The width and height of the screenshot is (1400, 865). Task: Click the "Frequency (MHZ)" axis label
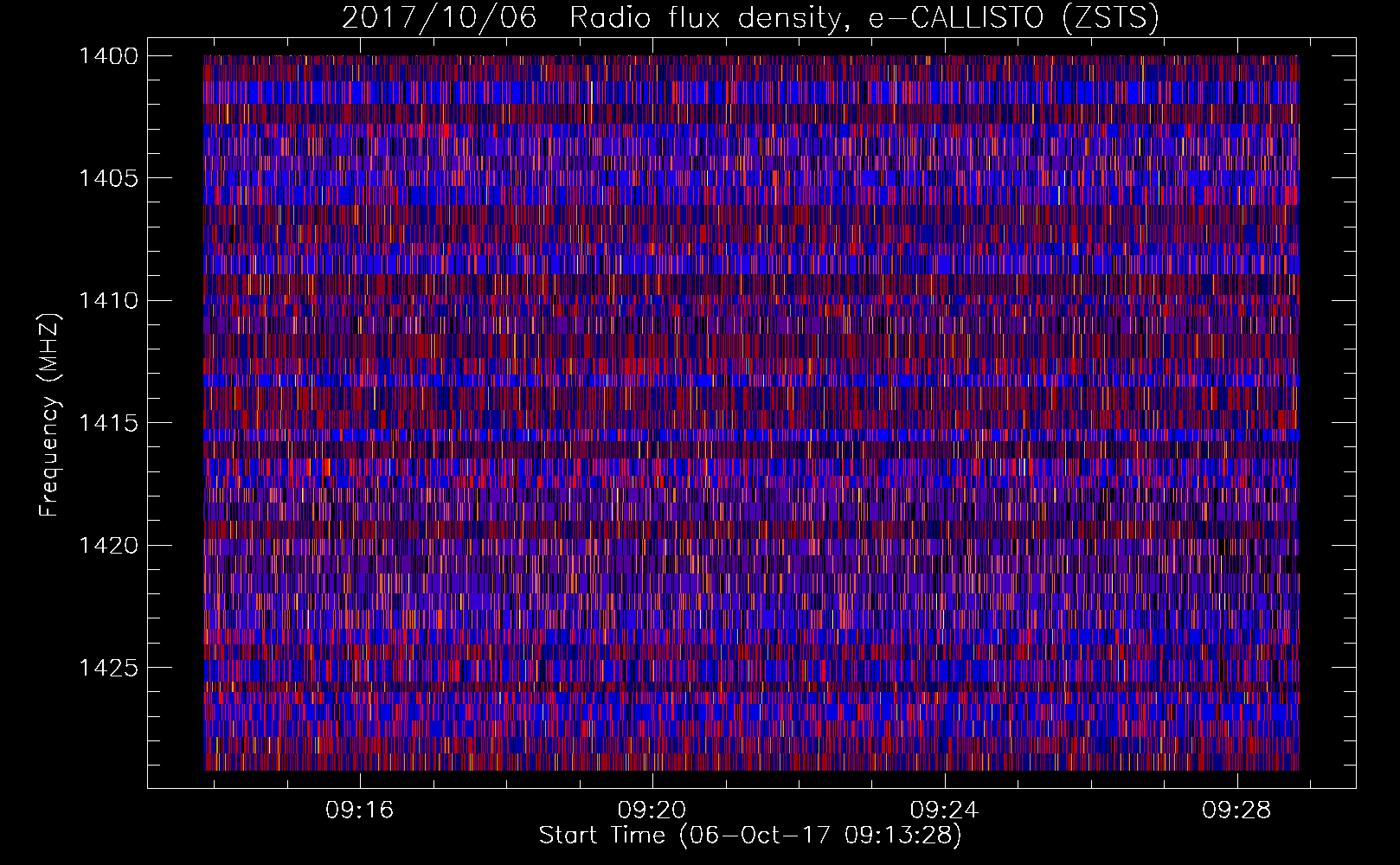[x=49, y=415]
